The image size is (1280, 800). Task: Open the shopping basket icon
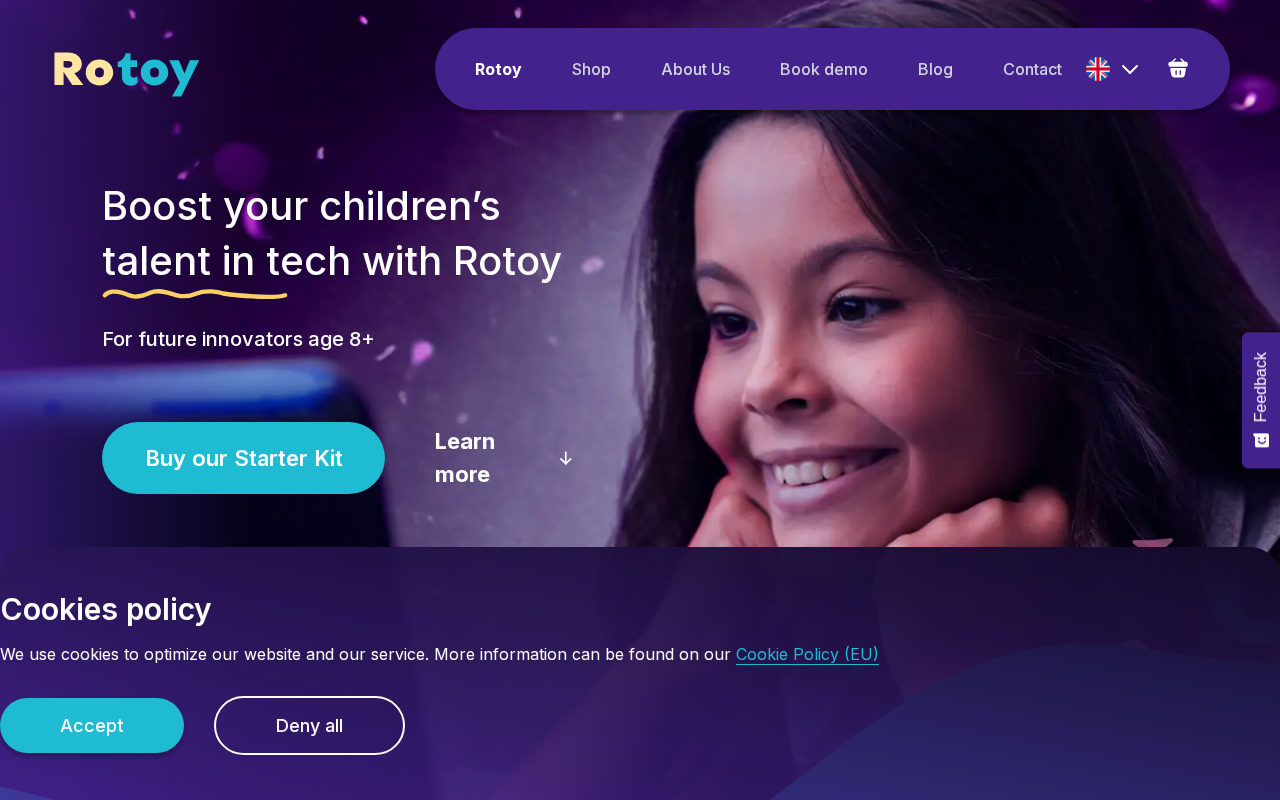pyautogui.click(x=1178, y=68)
